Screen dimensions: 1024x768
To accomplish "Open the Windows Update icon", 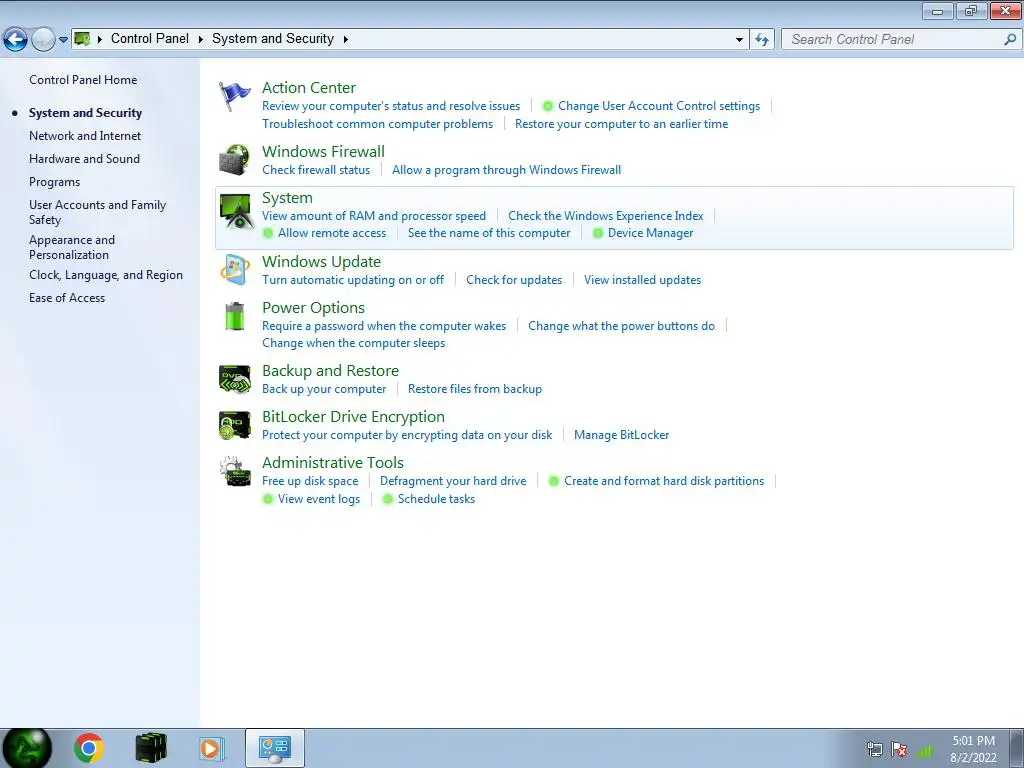I will pyautogui.click(x=234, y=270).
